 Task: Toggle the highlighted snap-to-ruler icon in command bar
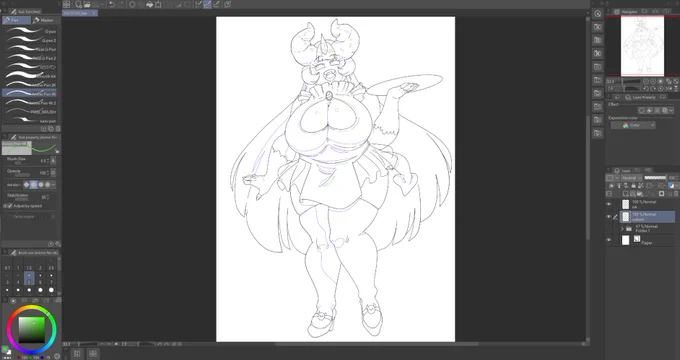(x=207, y=4)
